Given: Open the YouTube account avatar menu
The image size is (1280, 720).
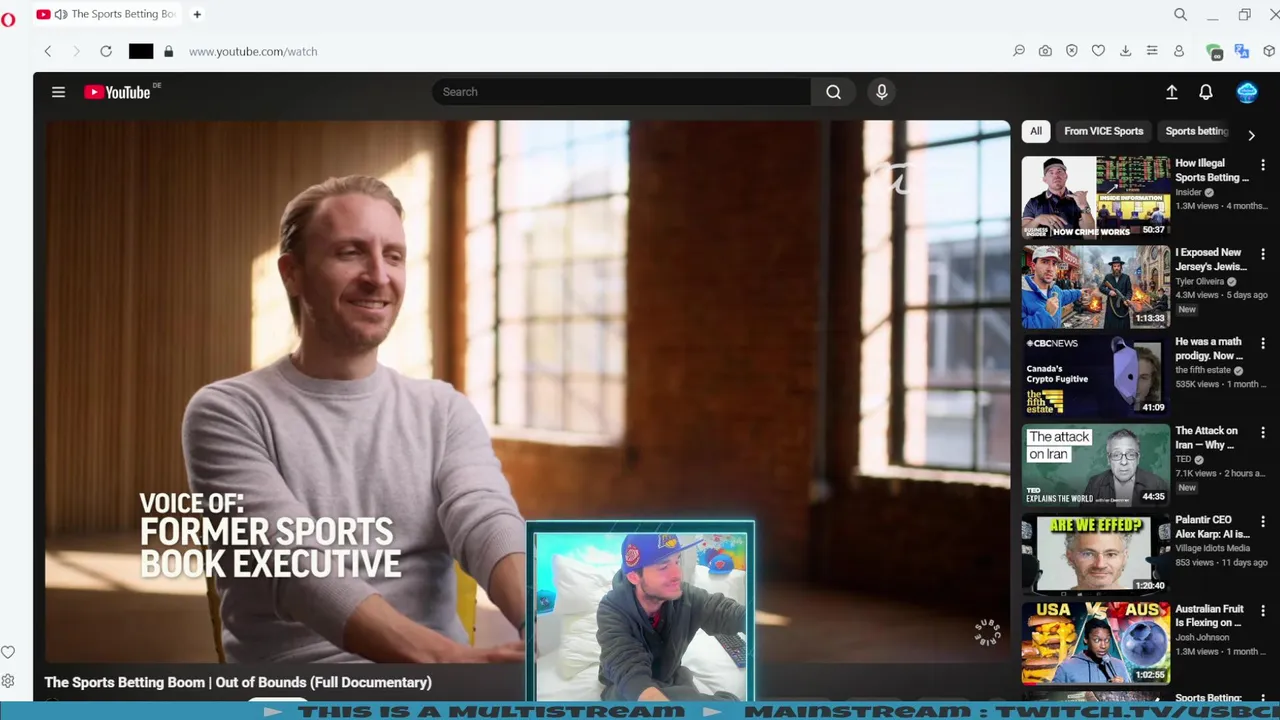Looking at the screenshot, I should tap(1247, 92).
